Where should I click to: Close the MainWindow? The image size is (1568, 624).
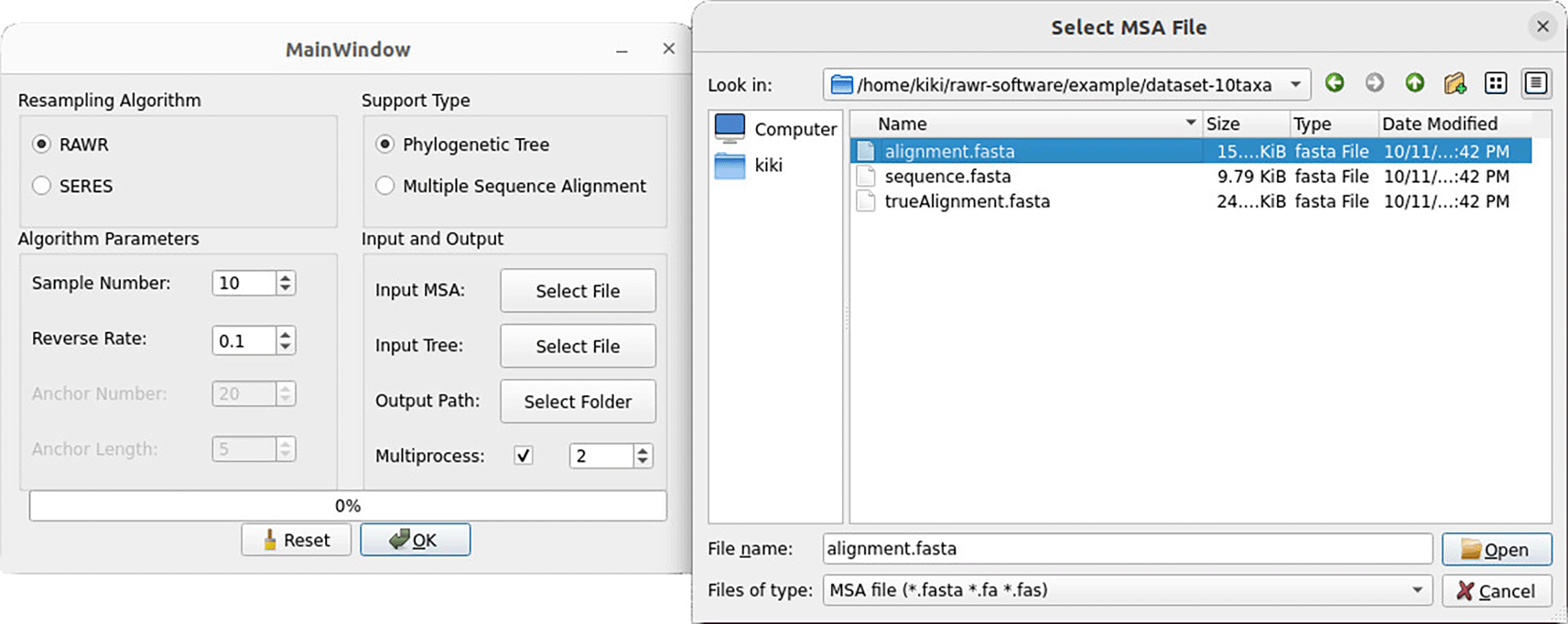point(668,48)
